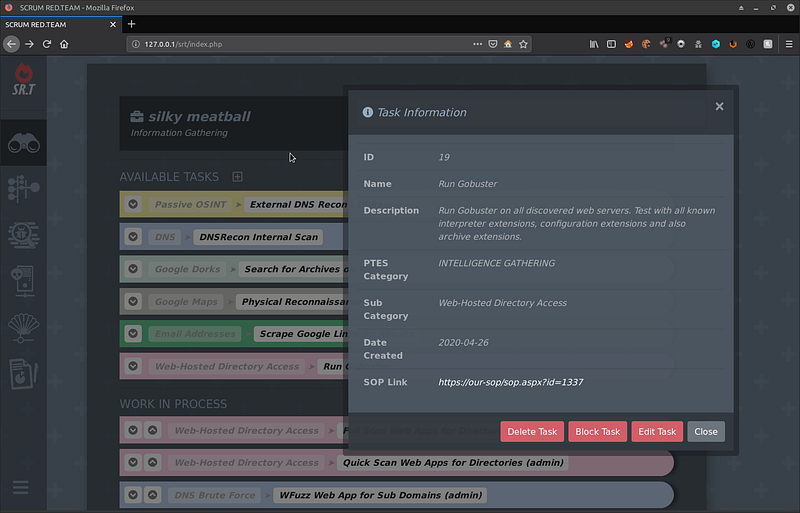Move WFuzz Web App task up

(153, 495)
